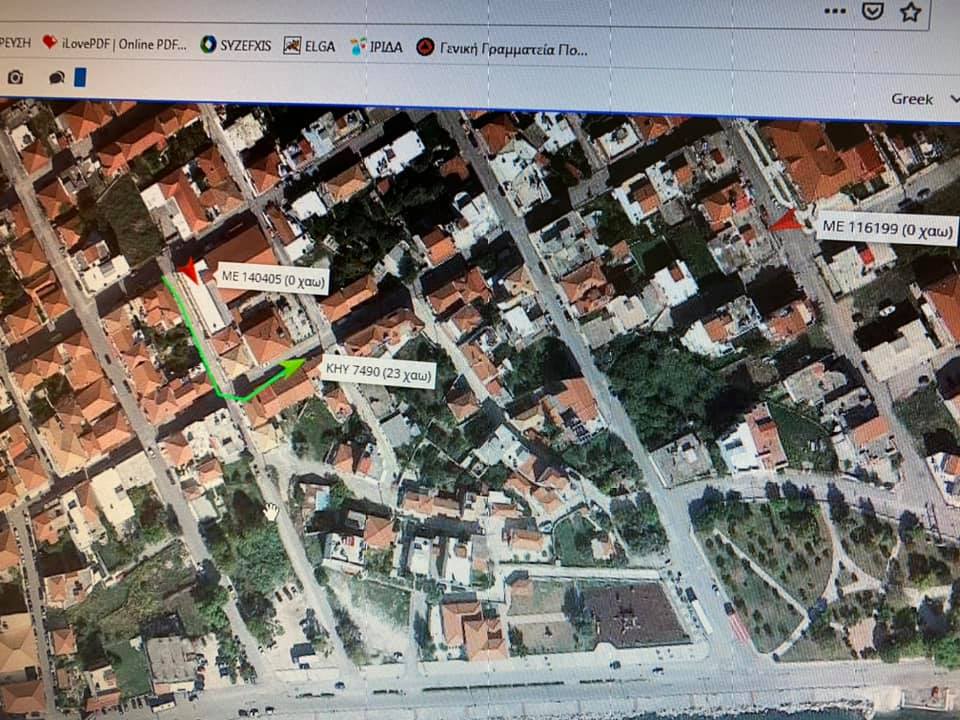Click the ME 116199 vehicle label

pyautogui.click(x=886, y=231)
